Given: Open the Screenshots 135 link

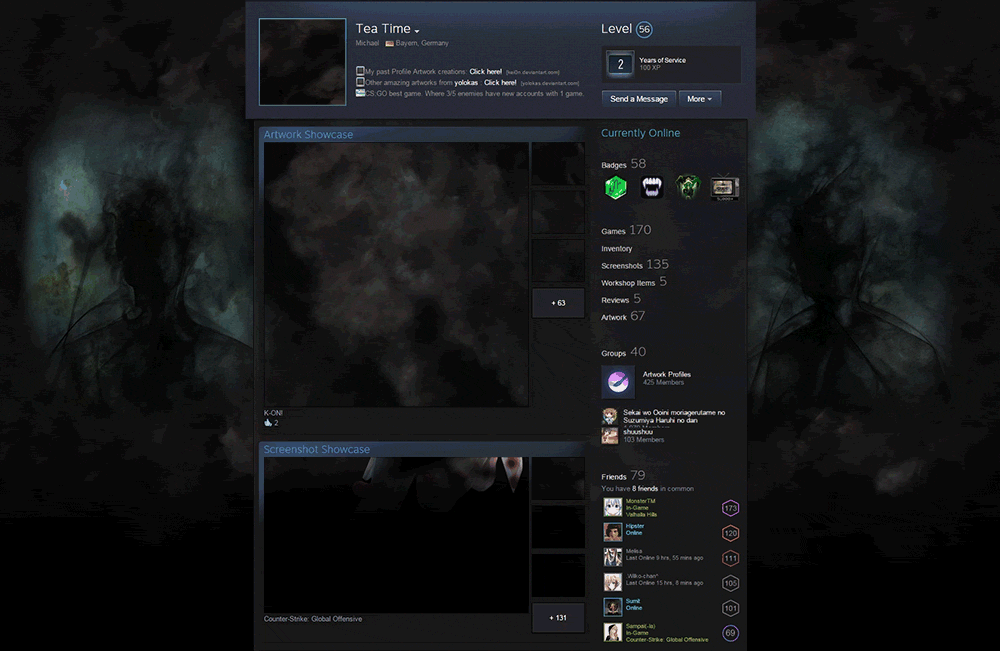Looking at the screenshot, I should 635,265.
